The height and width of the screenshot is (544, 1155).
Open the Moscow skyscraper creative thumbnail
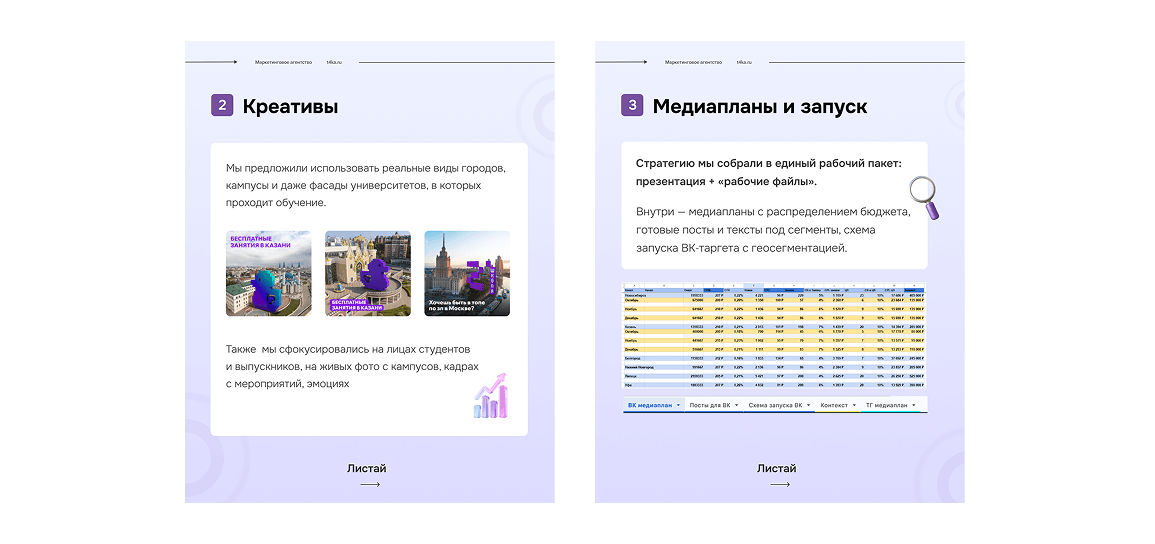[467, 274]
